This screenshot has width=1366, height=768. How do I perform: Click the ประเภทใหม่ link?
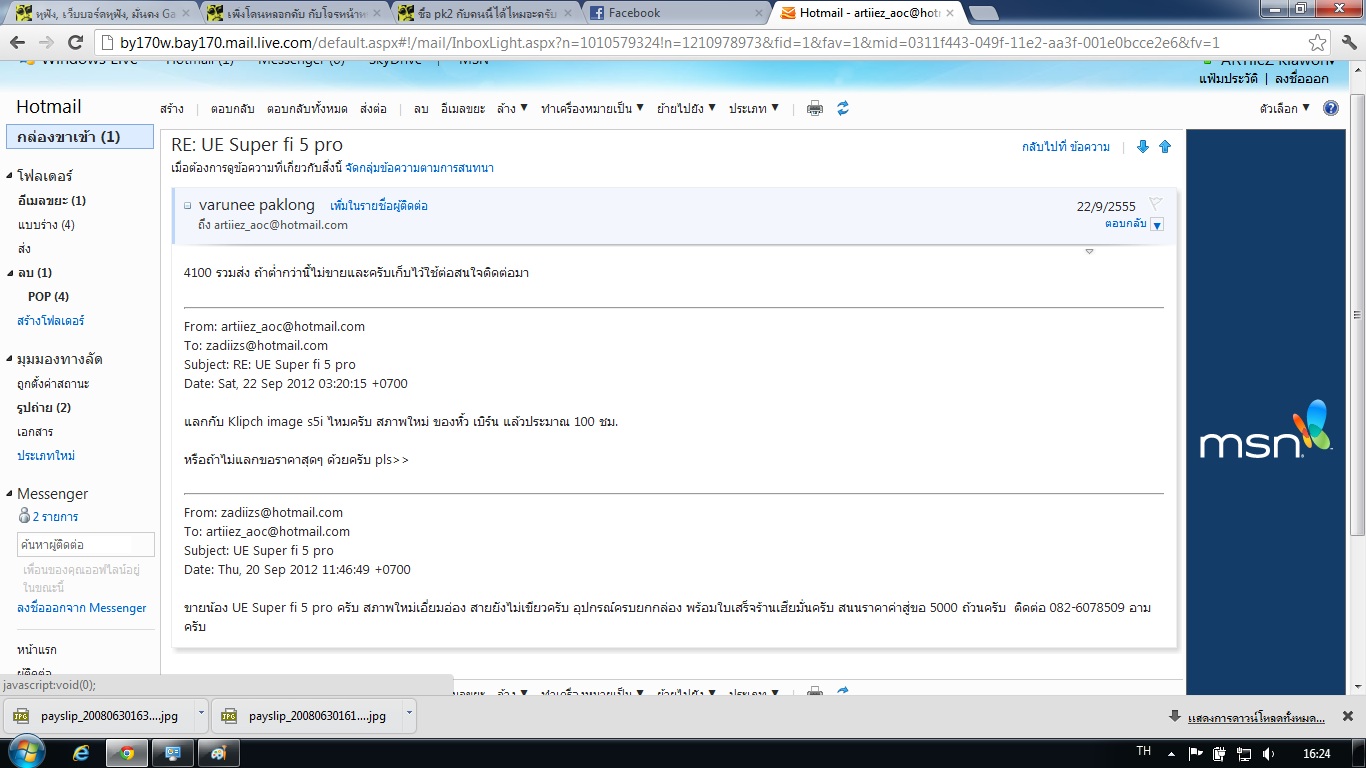click(x=46, y=456)
